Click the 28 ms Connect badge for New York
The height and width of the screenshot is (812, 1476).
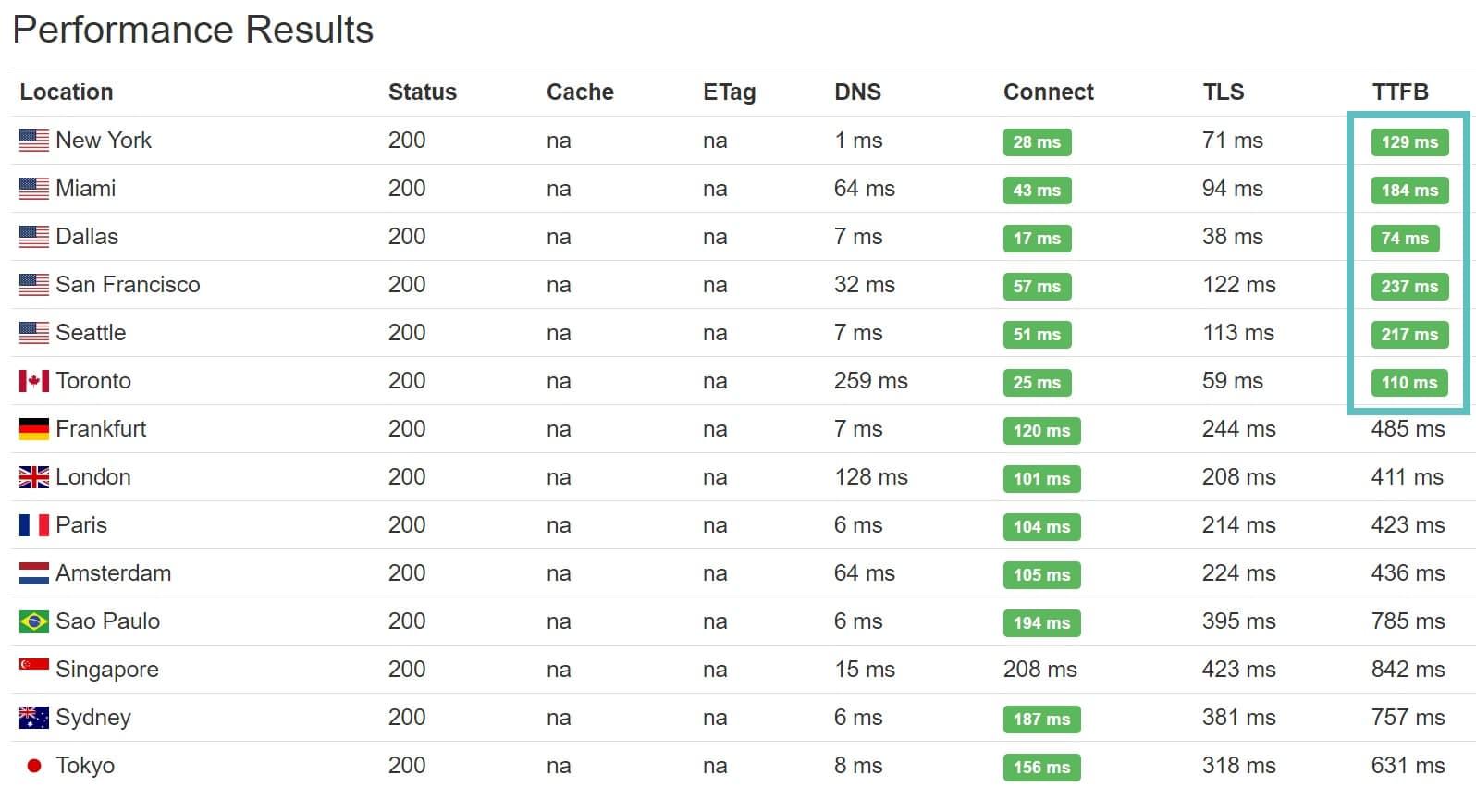click(1037, 142)
